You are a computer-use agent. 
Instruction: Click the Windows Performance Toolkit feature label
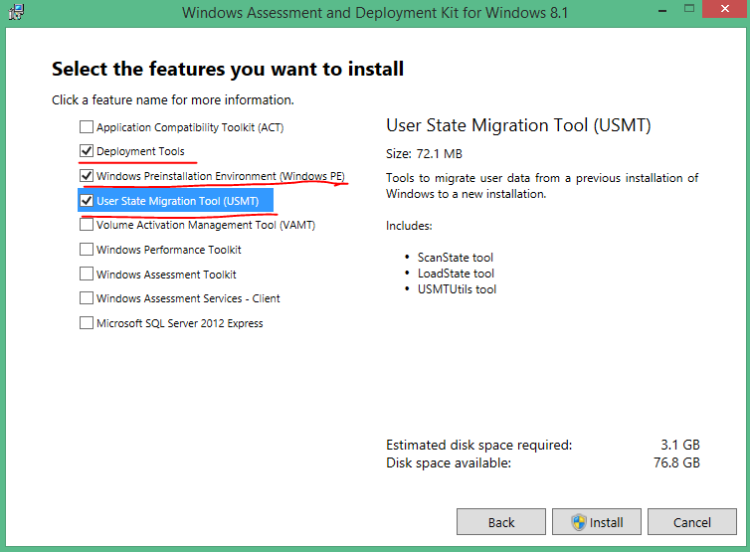coord(168,250)
